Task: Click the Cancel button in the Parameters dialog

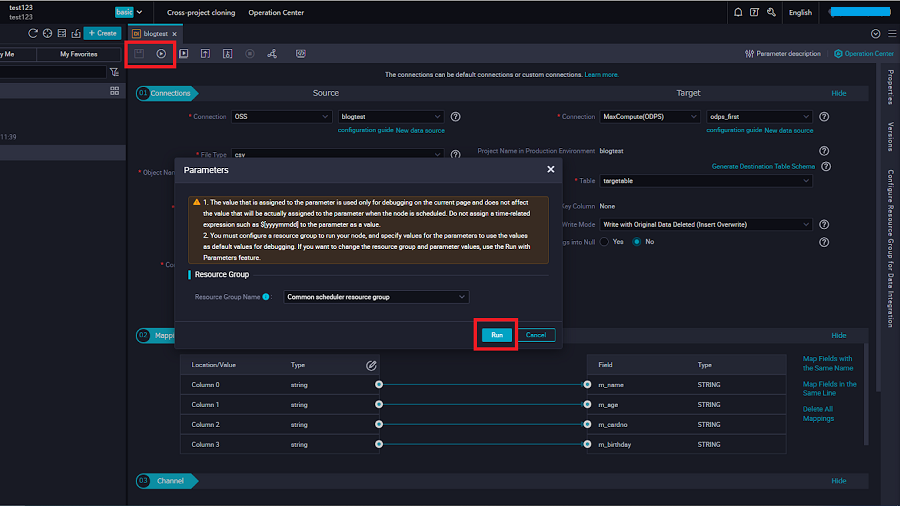Action: coord(536,335)
